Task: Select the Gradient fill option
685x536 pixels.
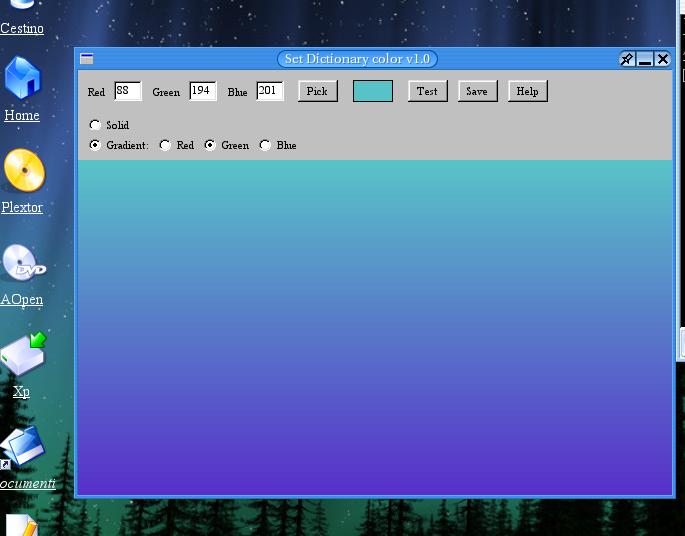Action: pyautogui.click(x=95, y=145)
